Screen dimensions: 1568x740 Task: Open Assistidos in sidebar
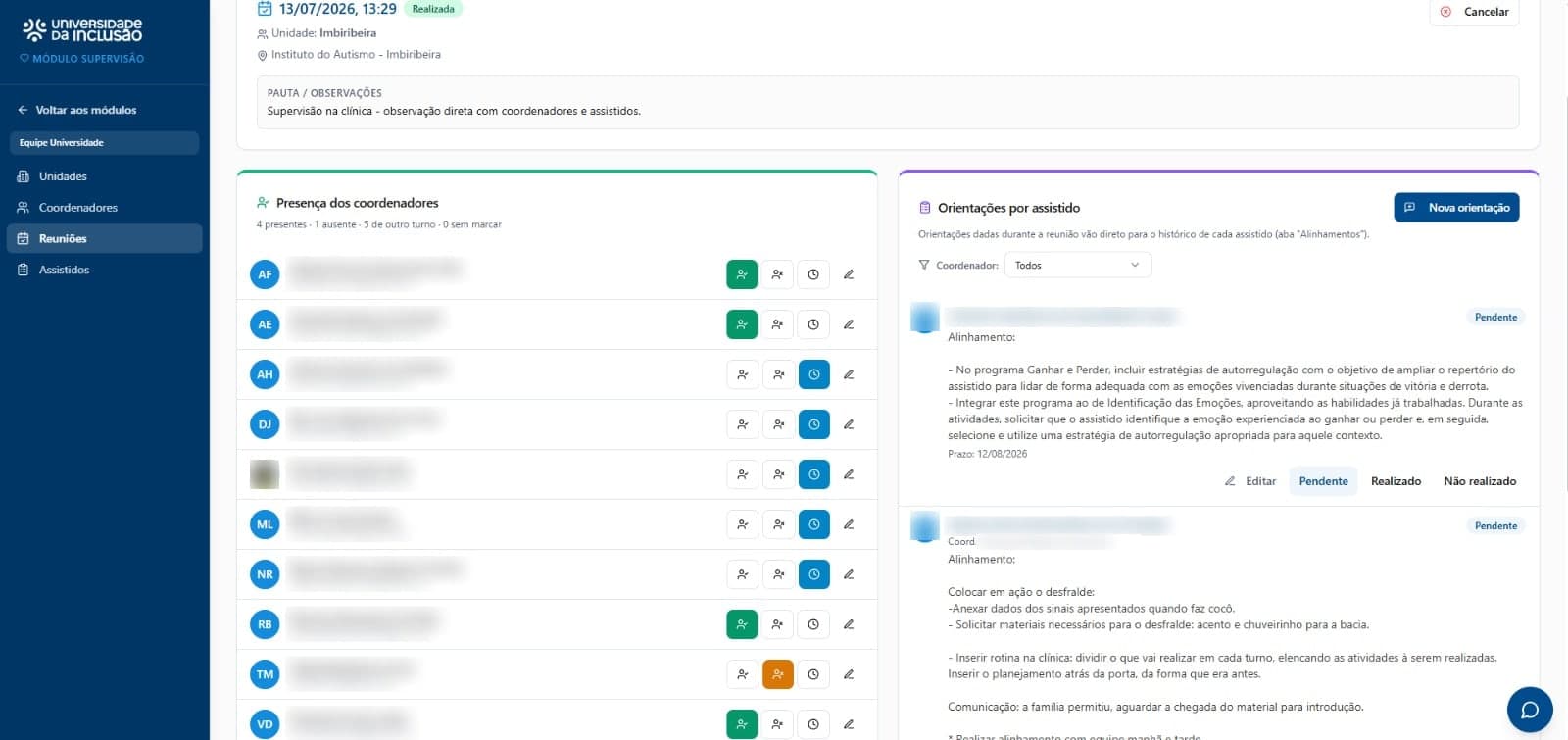(x=104, y=270)
